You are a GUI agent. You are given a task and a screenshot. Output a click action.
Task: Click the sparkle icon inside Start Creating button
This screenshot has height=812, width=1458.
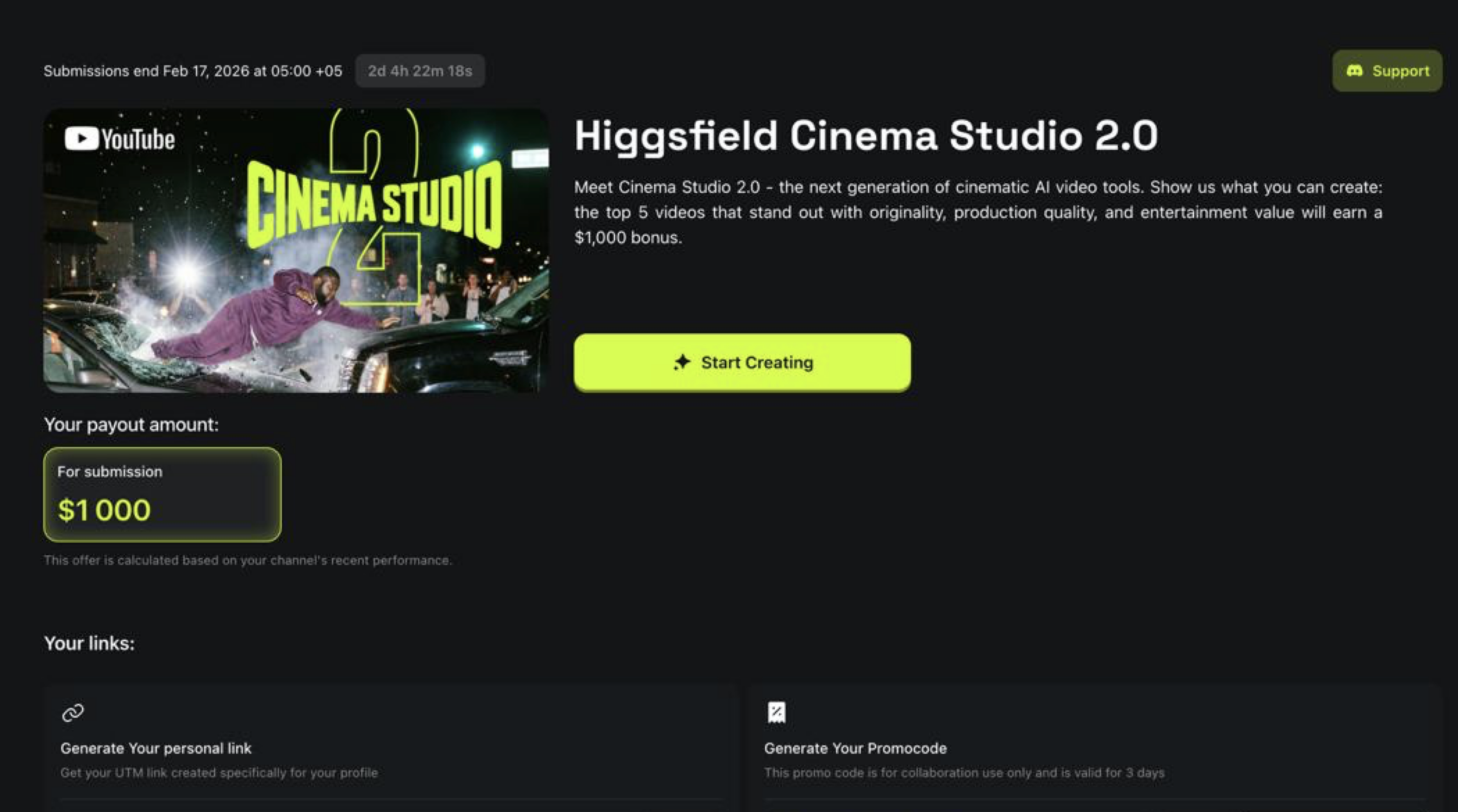pos(682,362)
